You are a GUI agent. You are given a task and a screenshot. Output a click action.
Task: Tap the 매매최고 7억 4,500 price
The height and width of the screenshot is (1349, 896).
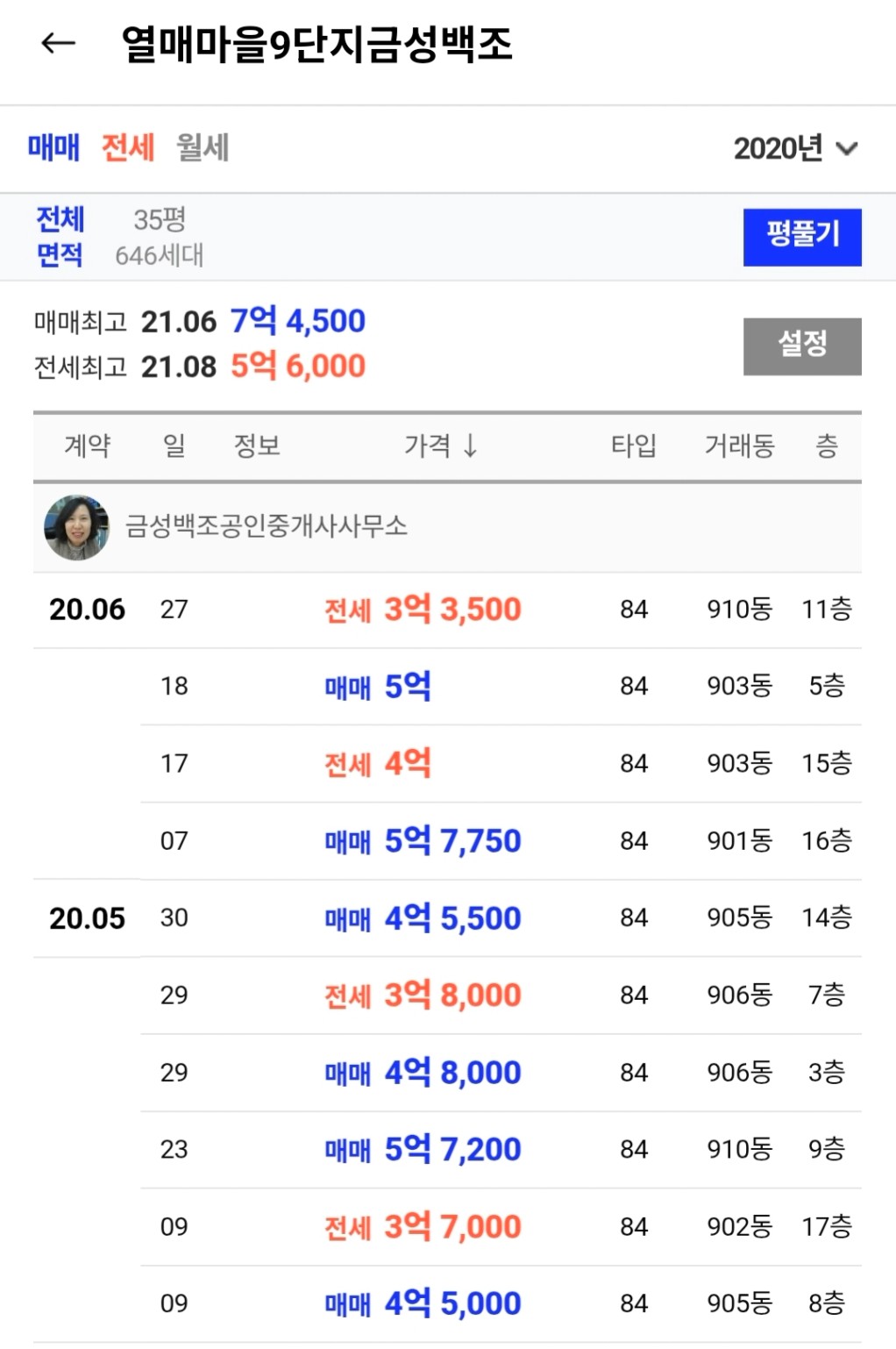[297, 321]
